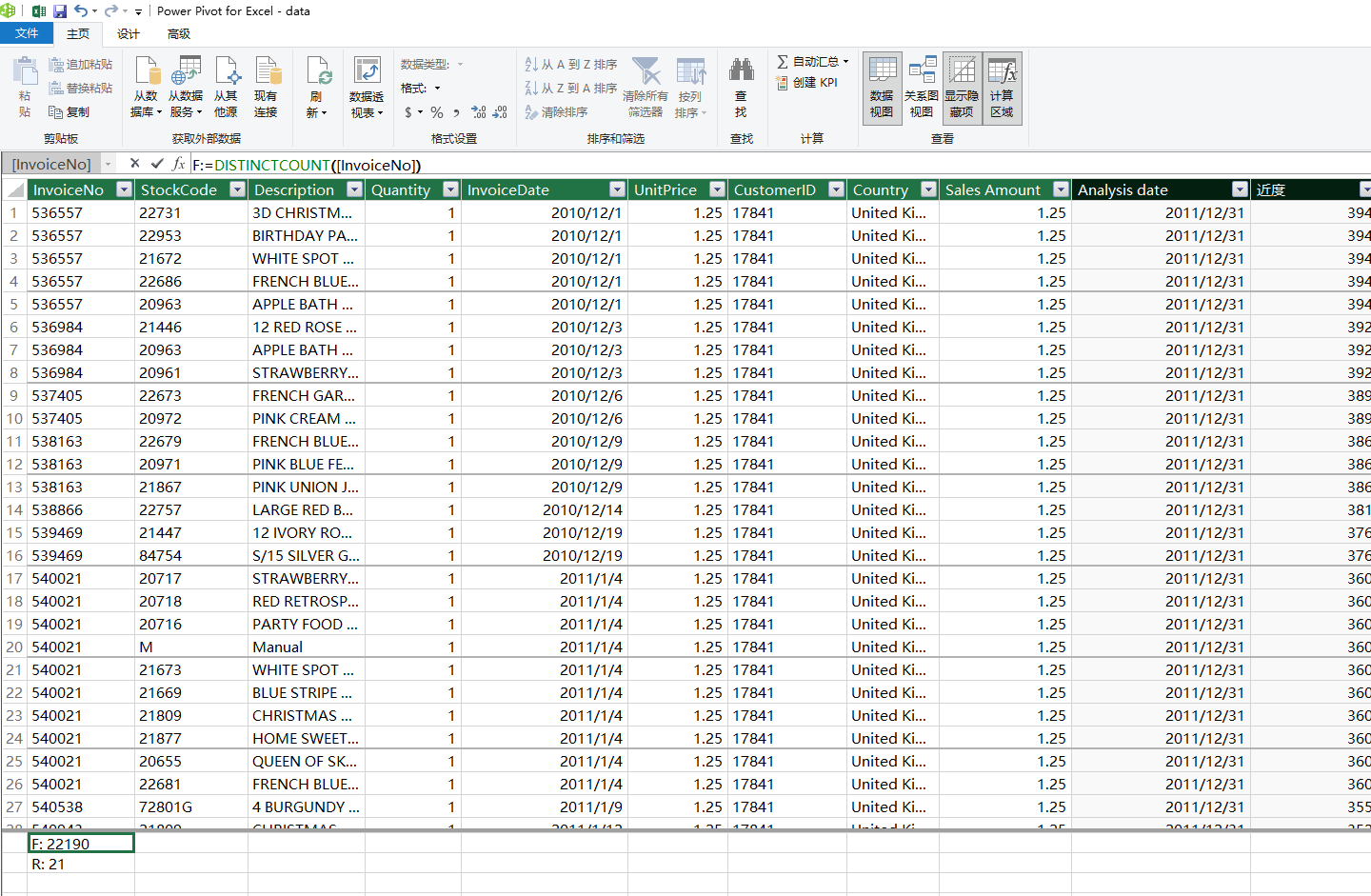Sort Z to A (从 Z 到 A 排序)
Image resolution: width=1371 pixels, height=896 pixels.
(x=570, y=88)
